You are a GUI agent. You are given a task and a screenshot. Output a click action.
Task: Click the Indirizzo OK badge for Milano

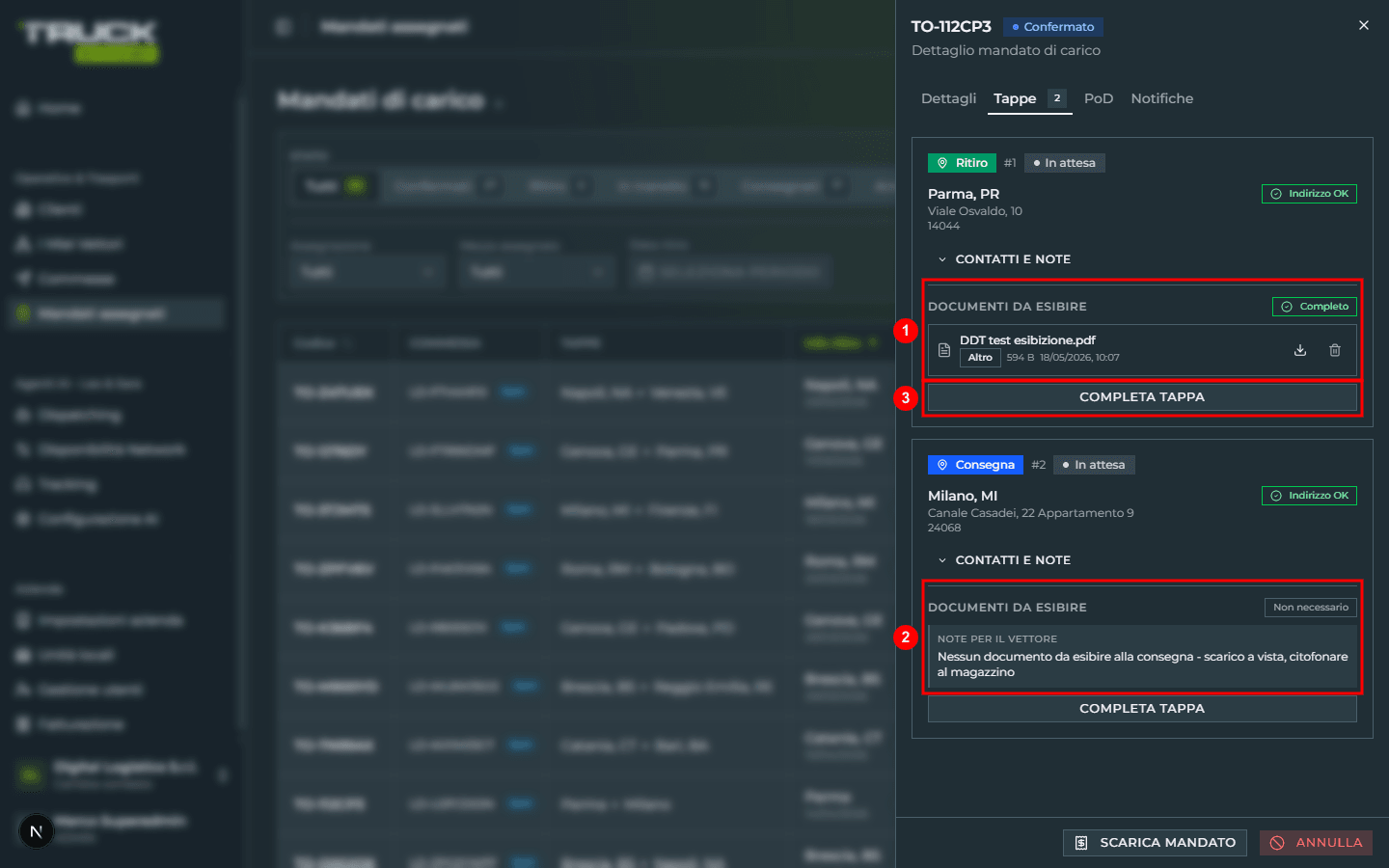tap(1309, 496)
